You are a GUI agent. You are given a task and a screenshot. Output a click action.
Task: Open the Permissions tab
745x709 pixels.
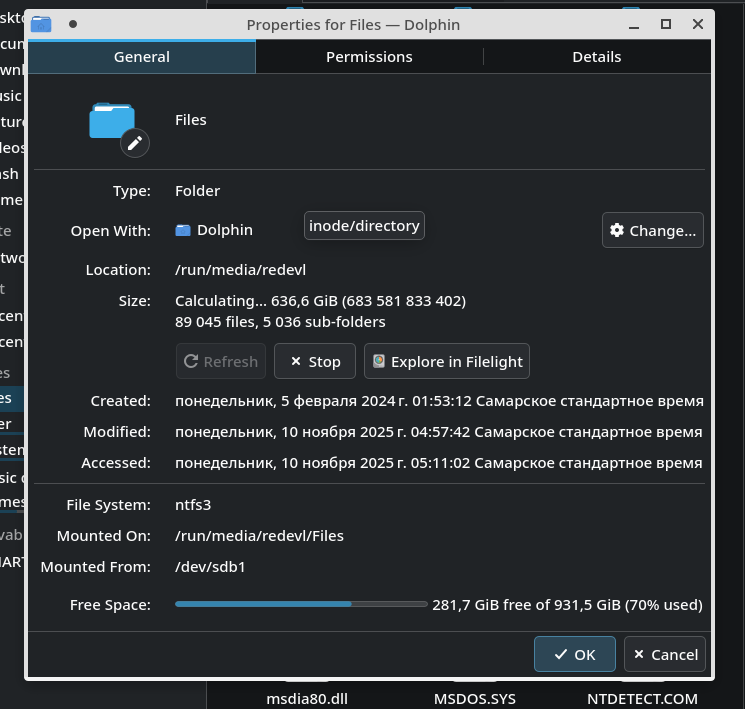[369, 57]
